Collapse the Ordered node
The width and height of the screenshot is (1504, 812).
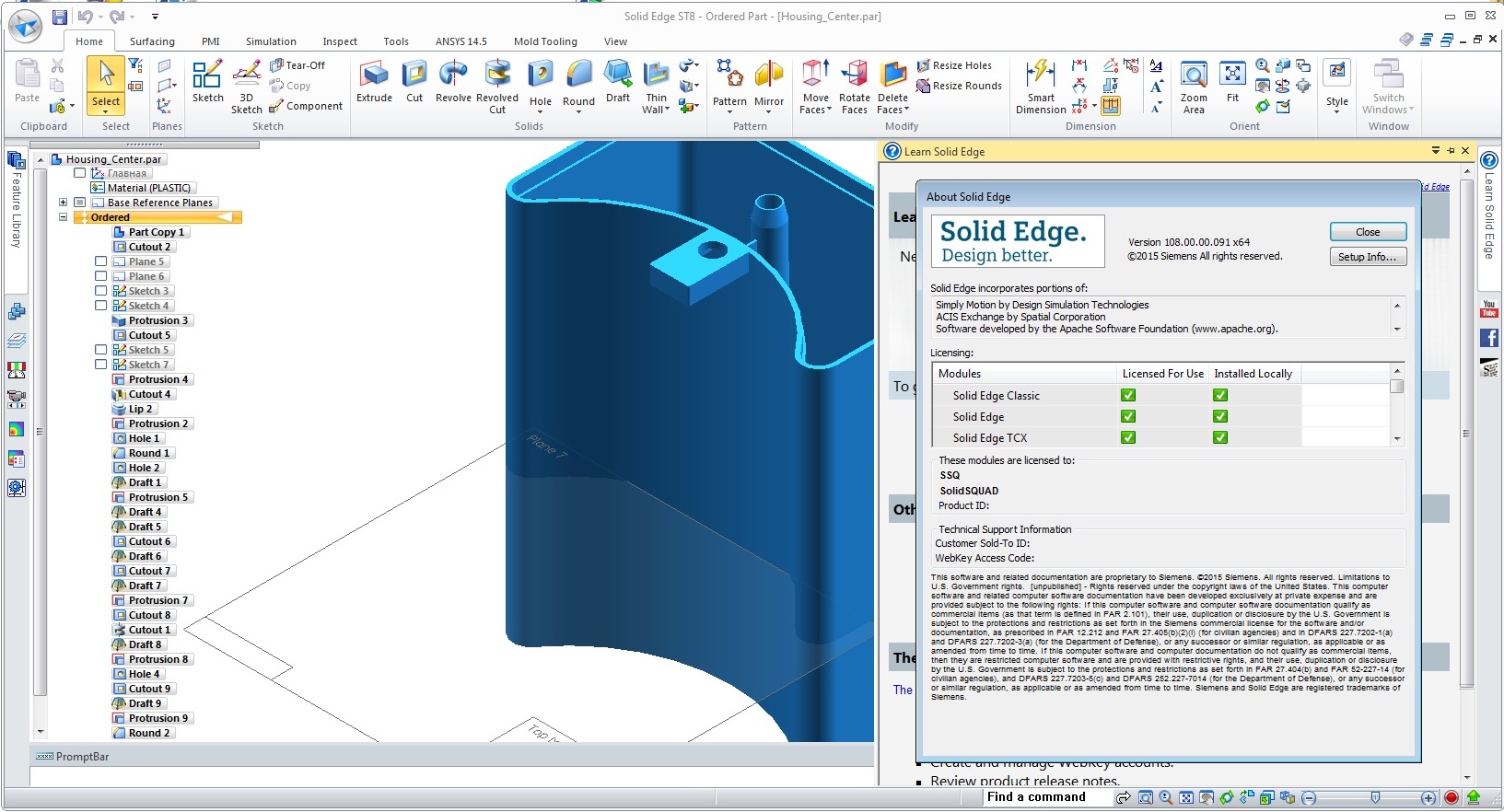click(63, 217)
